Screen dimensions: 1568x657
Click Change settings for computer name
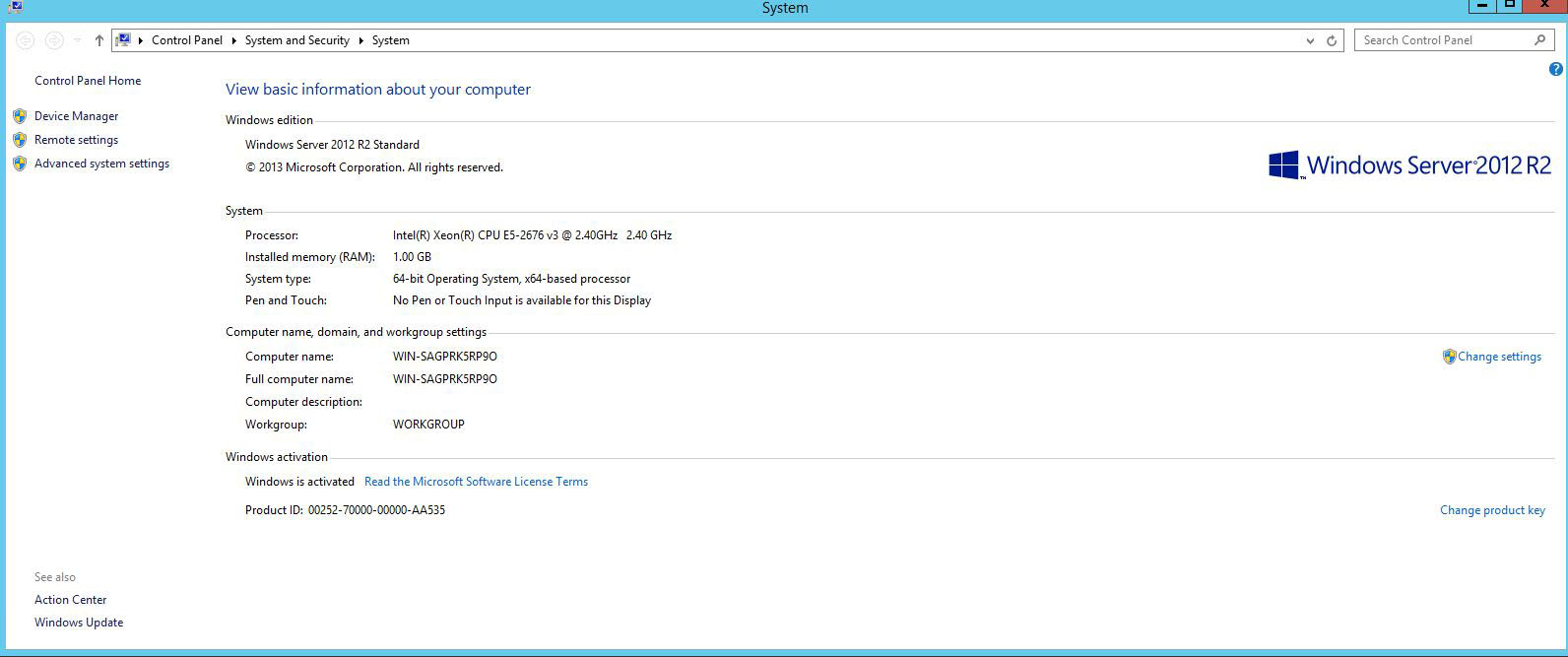(x=1499, y=357)
